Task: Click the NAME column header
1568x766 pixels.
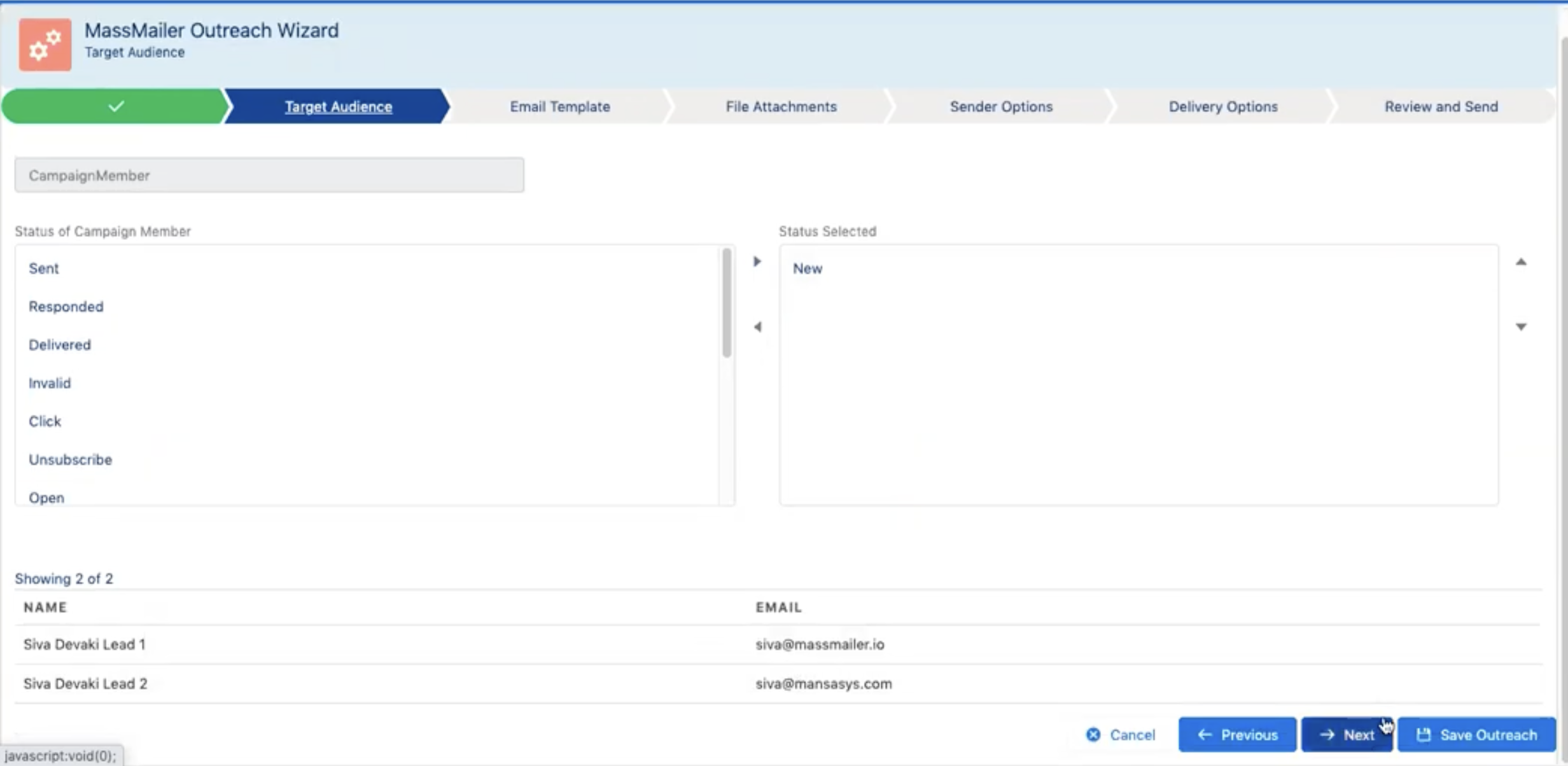Action: pyautogui.click(x=45, y=608)
